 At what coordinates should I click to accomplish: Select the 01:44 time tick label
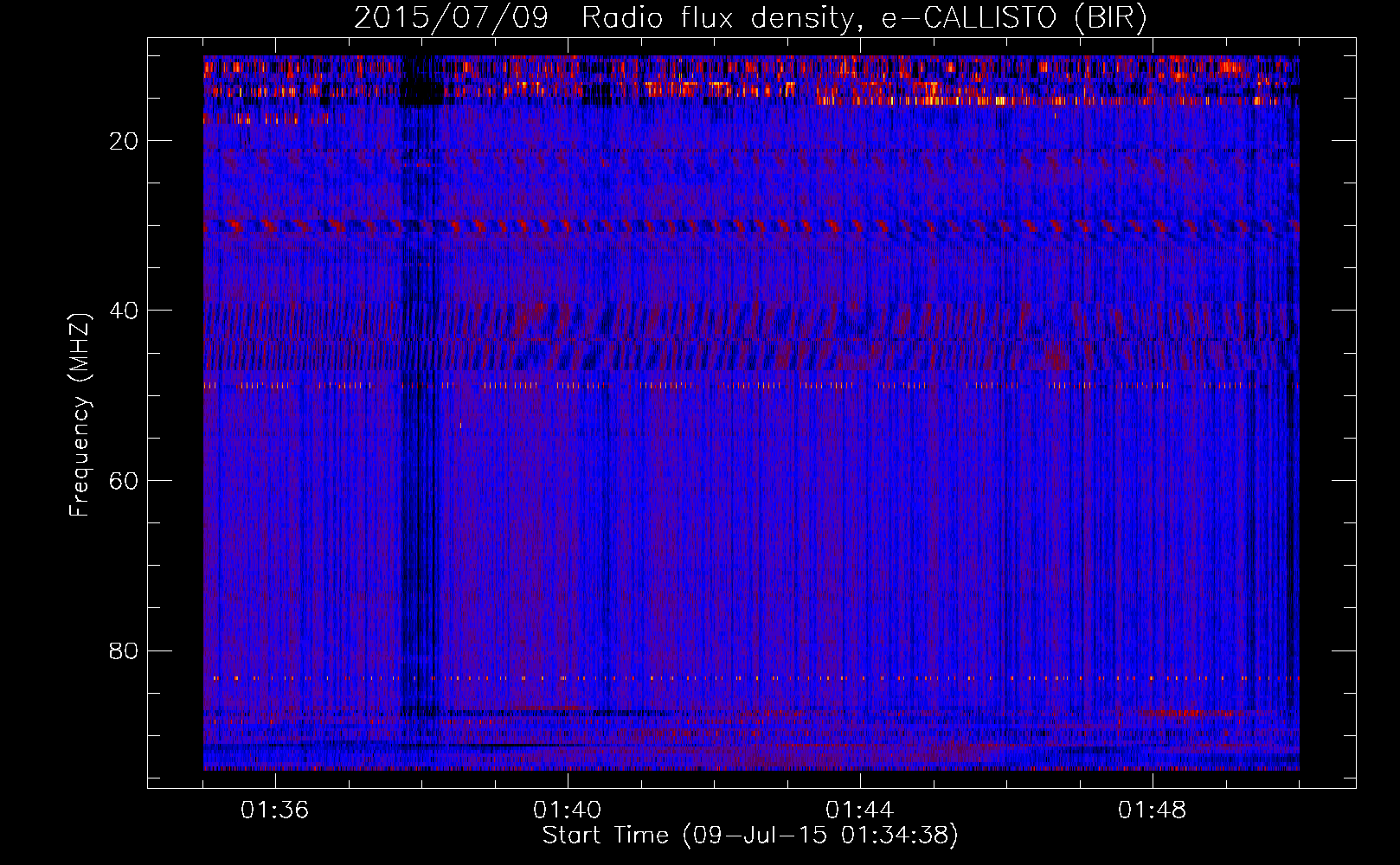click(859, 811)
